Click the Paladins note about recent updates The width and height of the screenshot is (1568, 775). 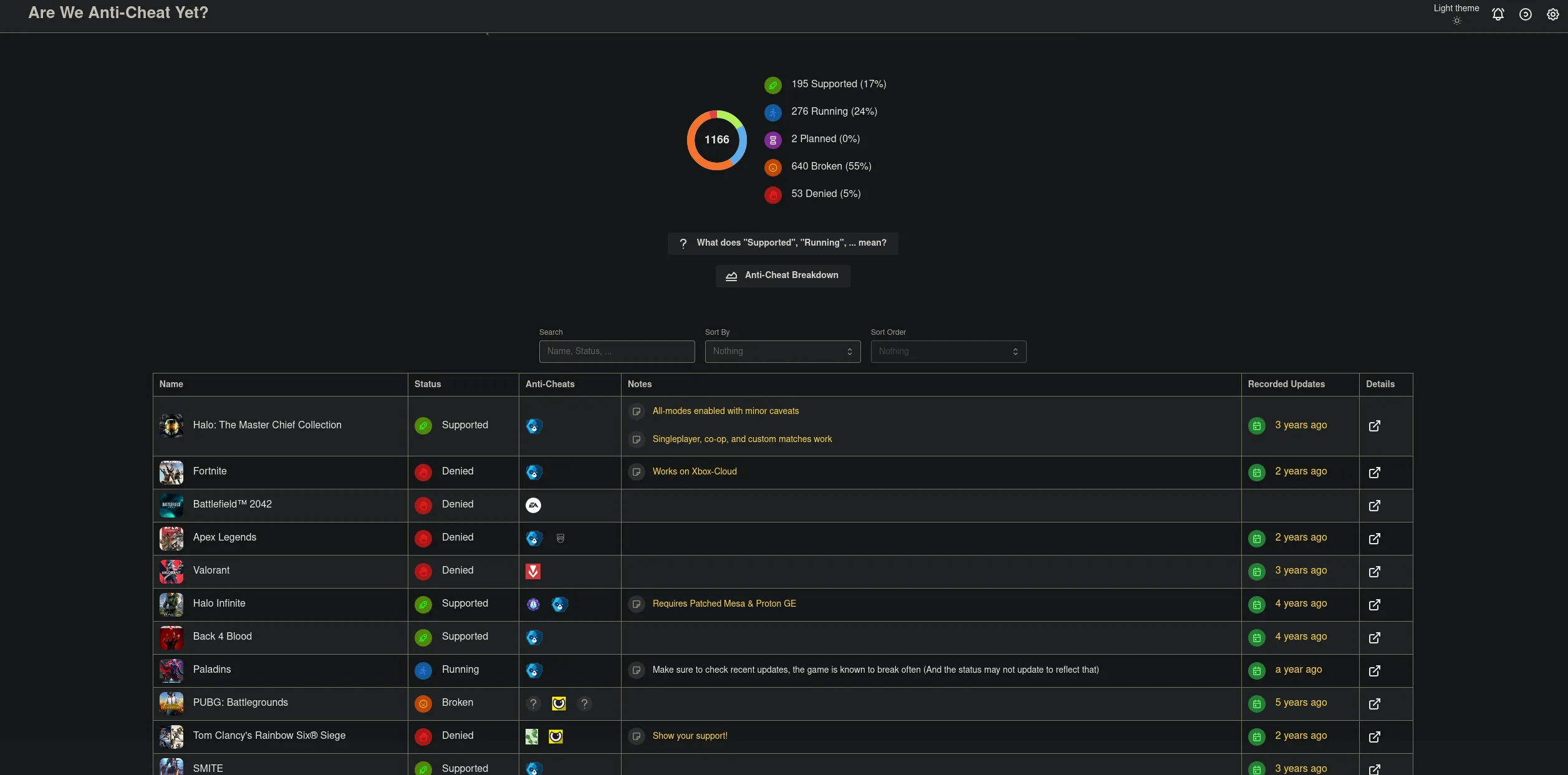point(875,670)
